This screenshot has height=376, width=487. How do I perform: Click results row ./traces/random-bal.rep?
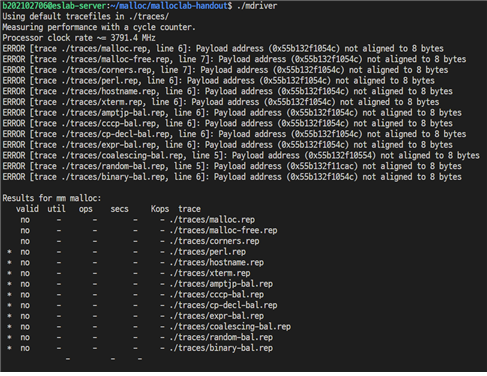tap(140, 337)
